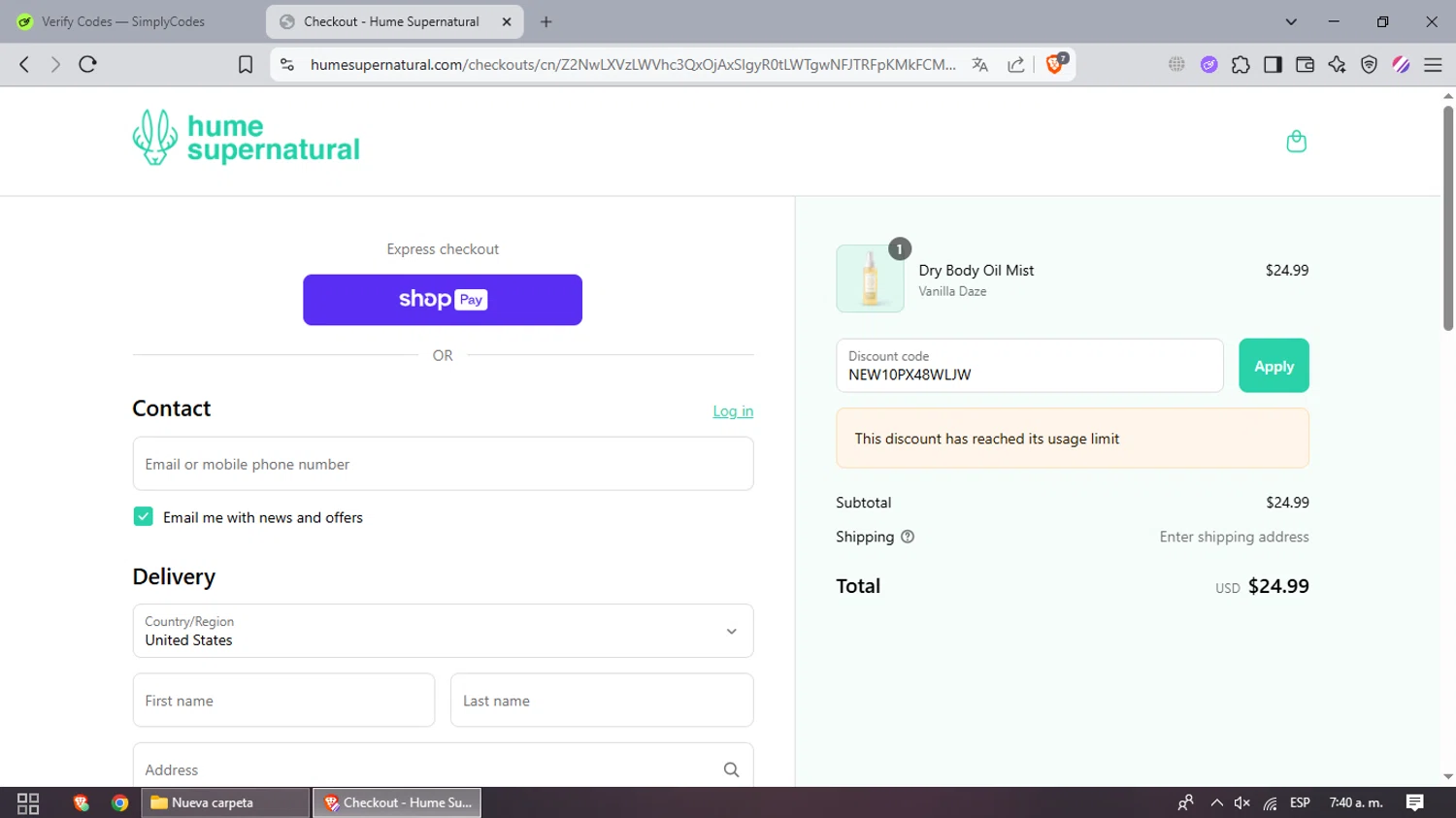The width and height of the screenshot is (1456, 818).
Task: Open the page translate icon
Action: coord(980,64)
